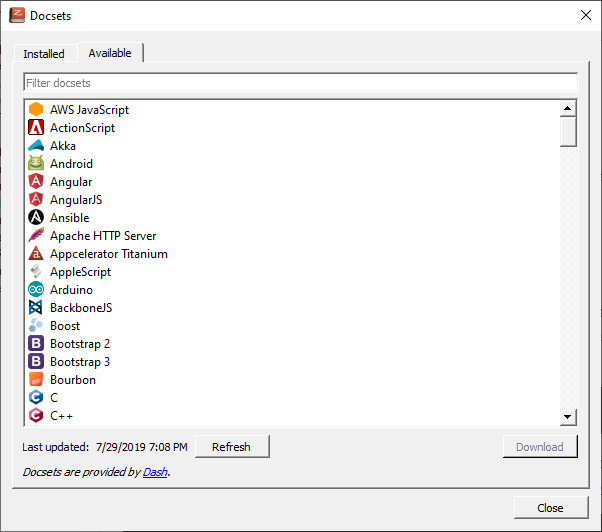Focus the Filter docsets field
Screen dimensions: 602x532
pyautogui.click(x=301, y=83)
